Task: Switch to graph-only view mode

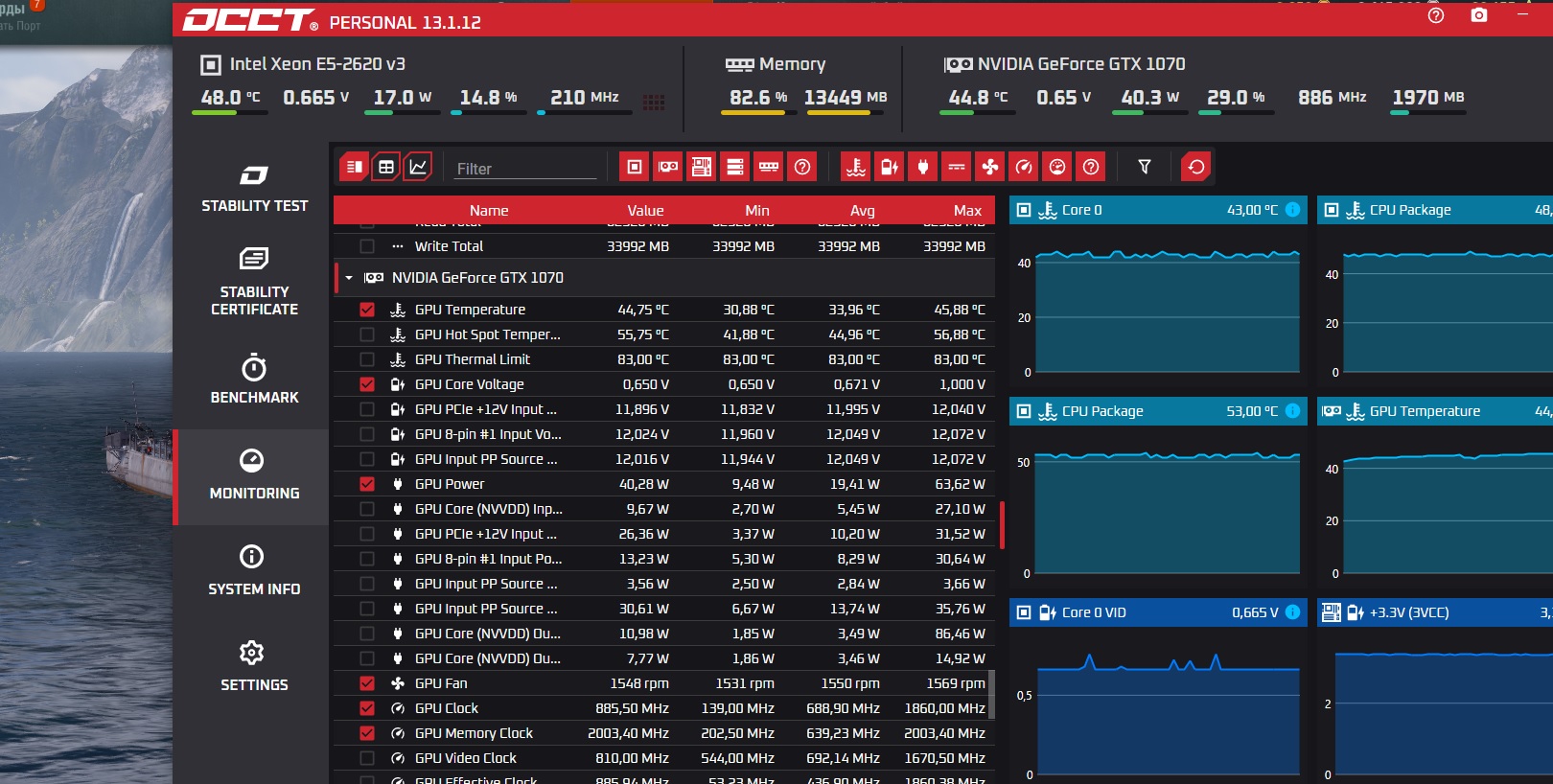Action: [x=418, y=167]
